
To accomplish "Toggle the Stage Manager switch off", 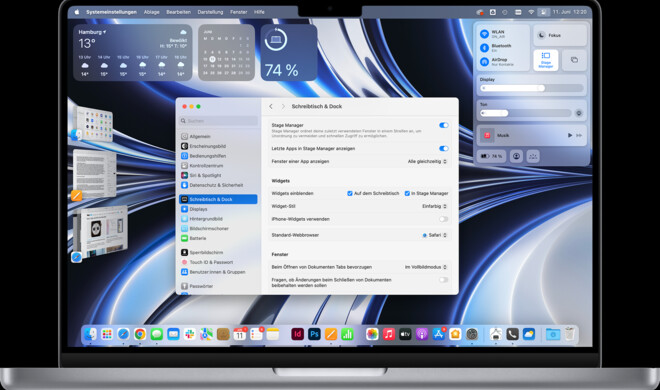I will tap(444, 125).
